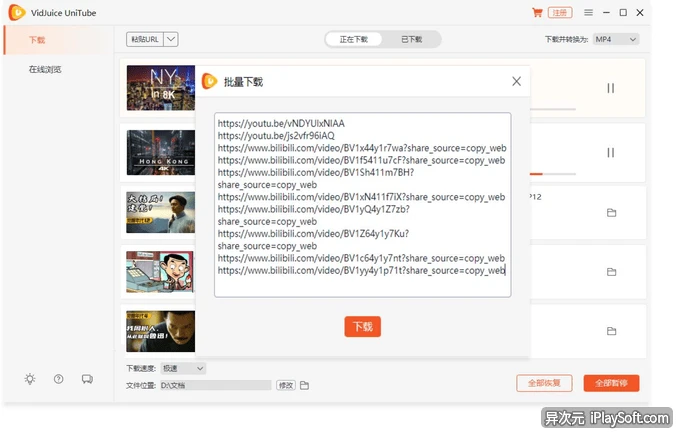
Task: Open folder for third video item
Action: tap(610, 212)
